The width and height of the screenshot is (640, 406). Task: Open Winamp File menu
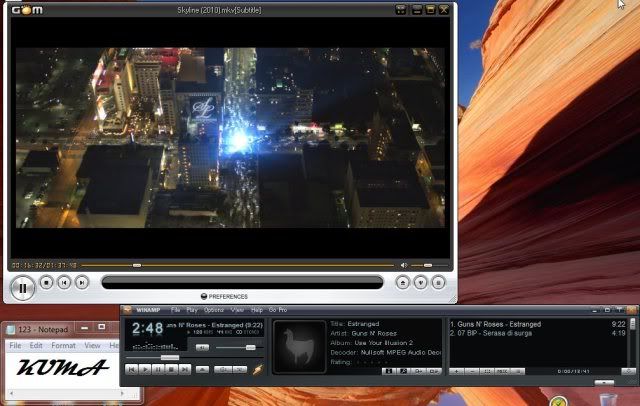(176, 310)
